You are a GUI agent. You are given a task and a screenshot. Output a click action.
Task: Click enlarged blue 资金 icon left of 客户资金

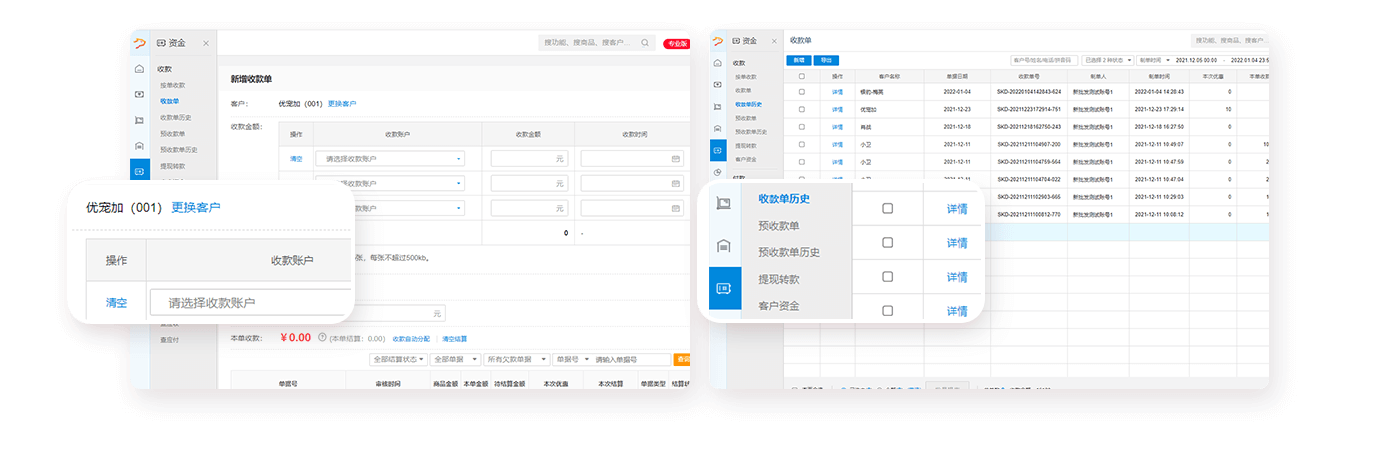point(724,288)
